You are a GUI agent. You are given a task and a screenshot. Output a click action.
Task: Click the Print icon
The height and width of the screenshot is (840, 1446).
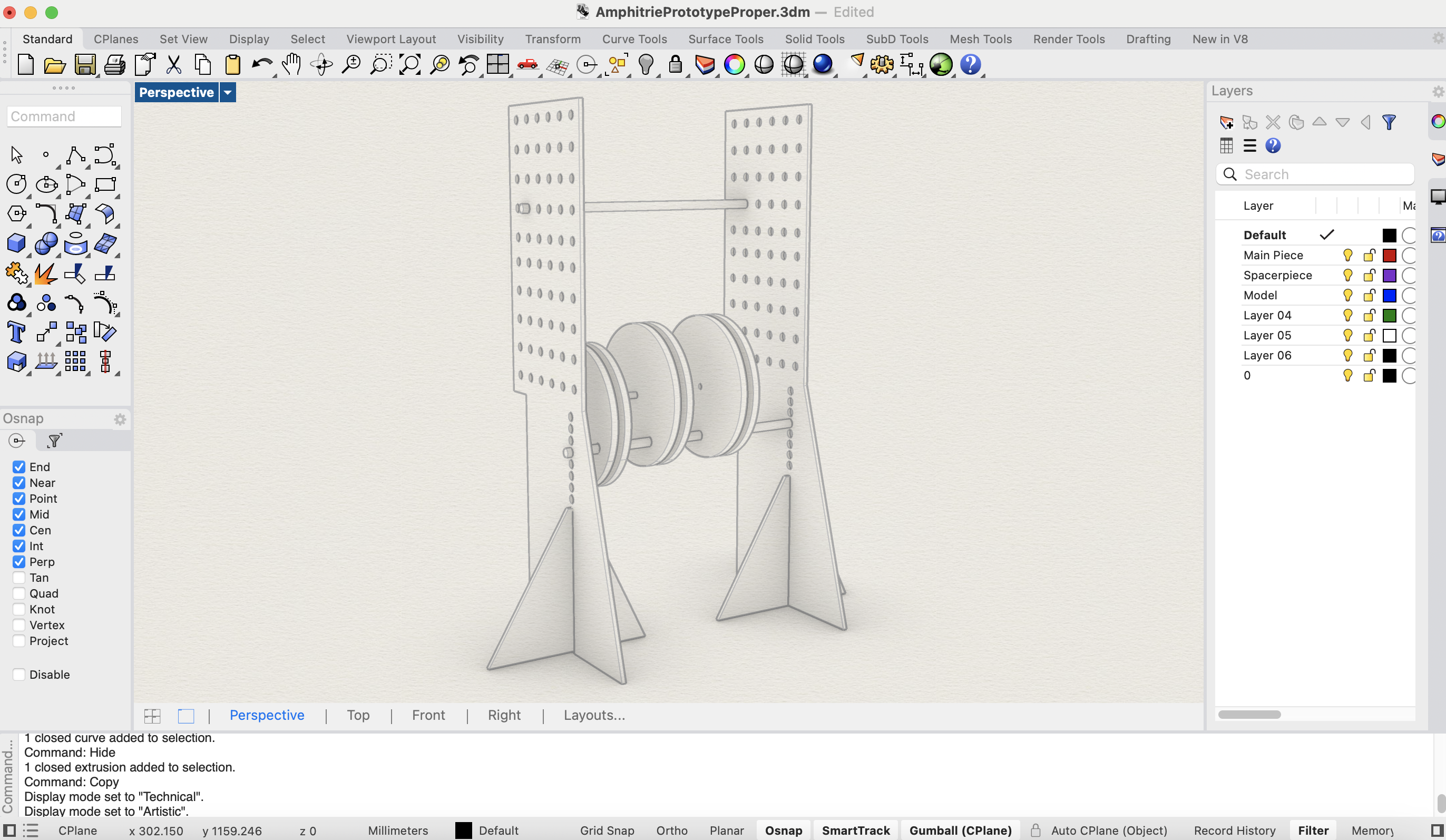coord(114,65)
